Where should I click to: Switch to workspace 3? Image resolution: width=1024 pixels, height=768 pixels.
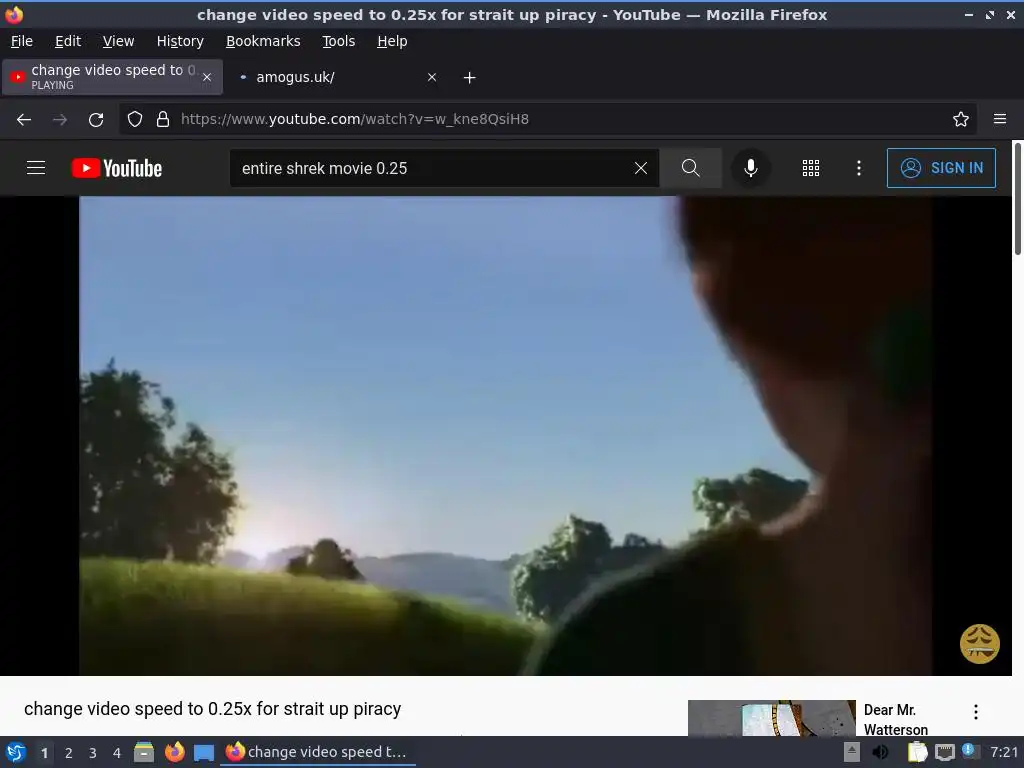pyautogui.click(x=93, y=753)
